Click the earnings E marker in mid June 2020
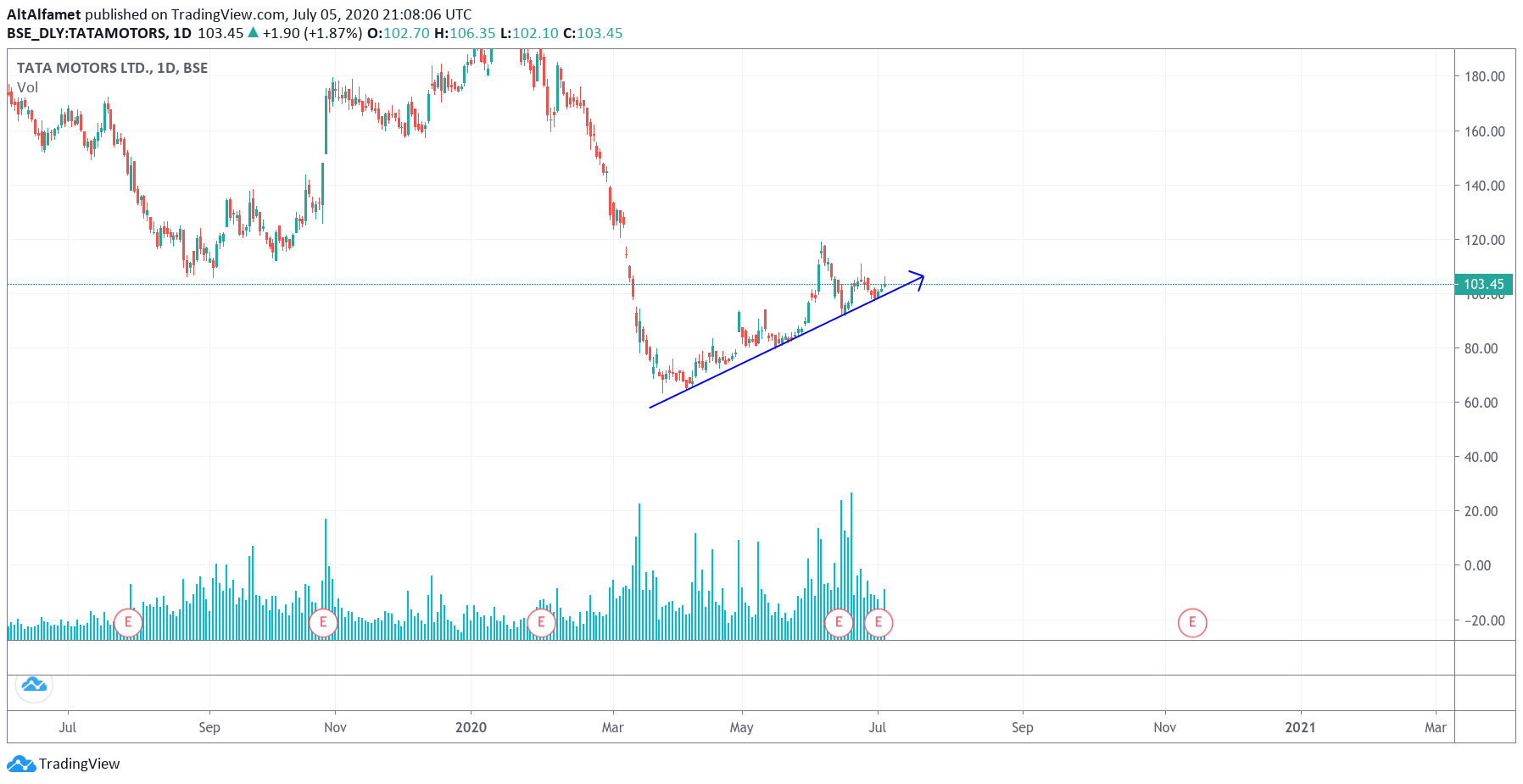Screen dimensions: 1523x784 [x=839, y=623]
